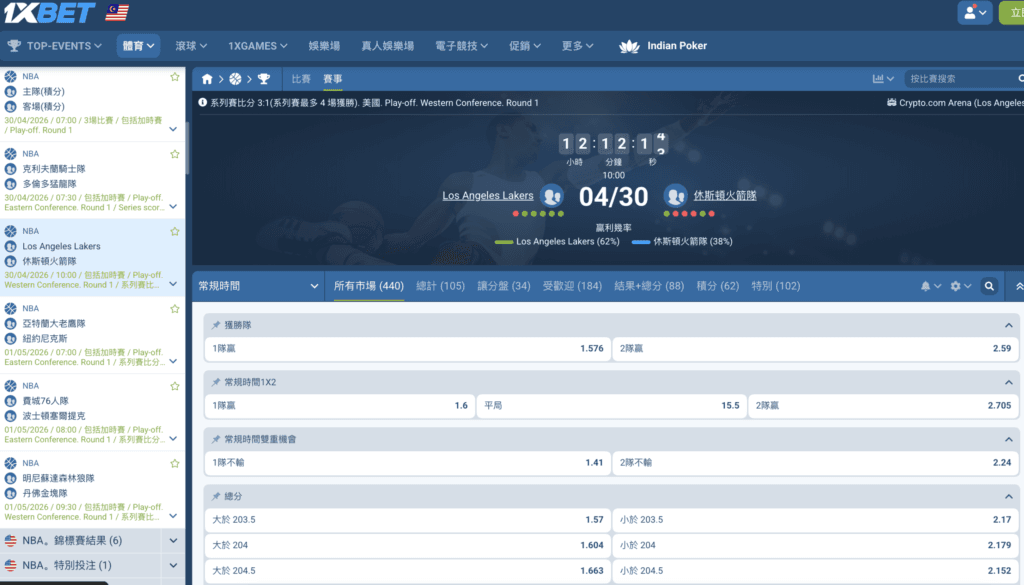Select the 積分 (62) tab
The width and height of the screenshot is (1024, 585).
(x=718, y=286)
